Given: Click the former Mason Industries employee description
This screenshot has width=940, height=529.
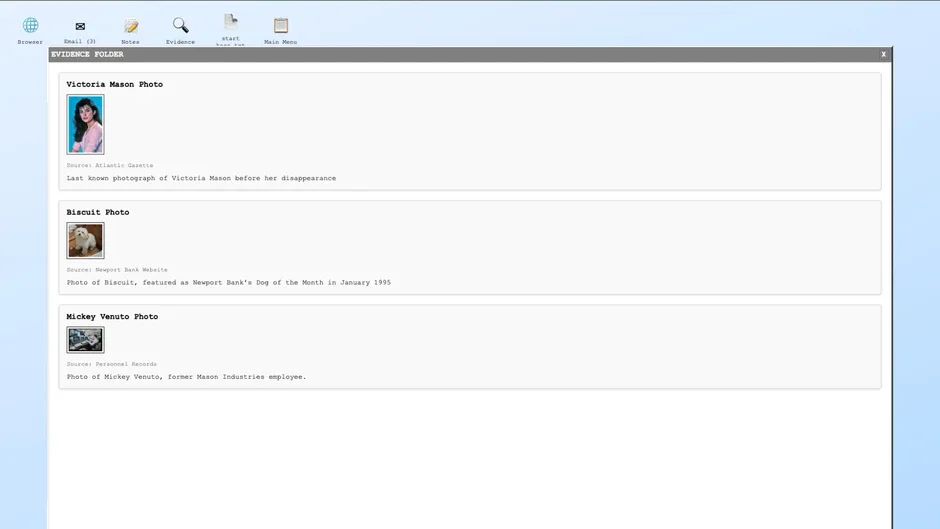Looking at the screenshot, I should (186, 377).
